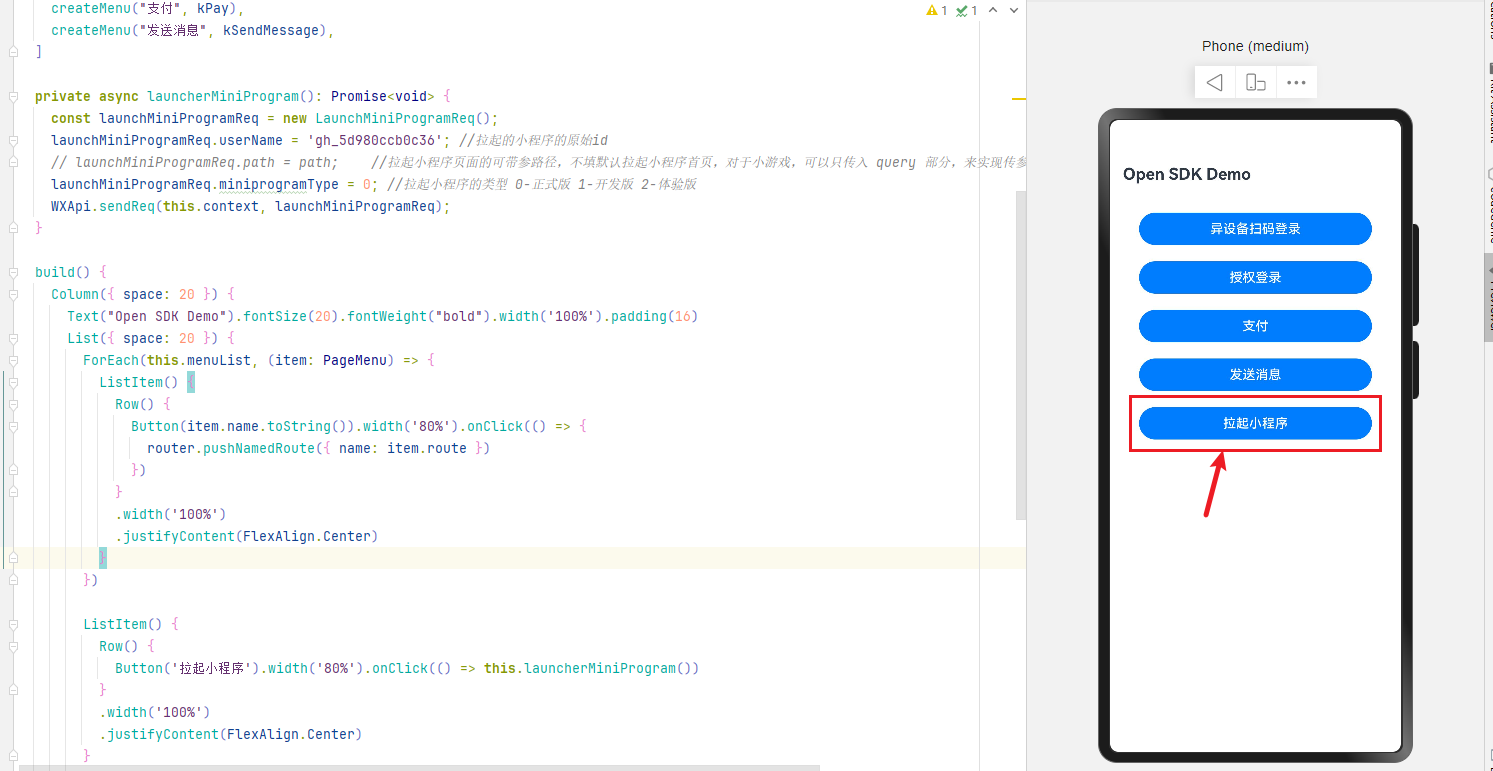Click the Promise<void> return type
The image size is (1493, 771).
point(383,97)
